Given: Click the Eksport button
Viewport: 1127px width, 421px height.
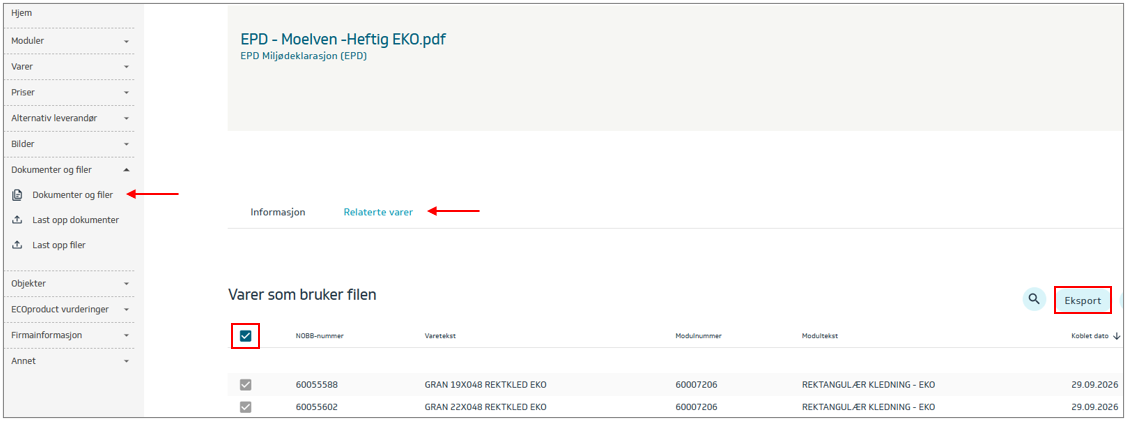Looking at the screenshot, I should click(x=1082, y=300).
